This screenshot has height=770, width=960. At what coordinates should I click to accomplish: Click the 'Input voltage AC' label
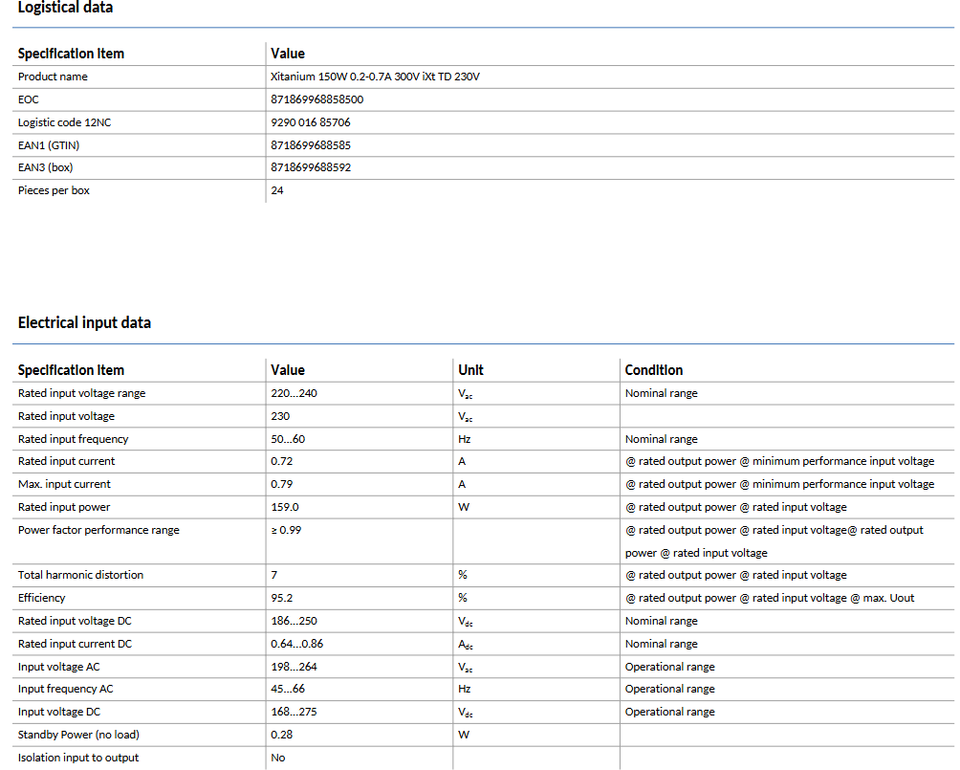coord(59,667)
